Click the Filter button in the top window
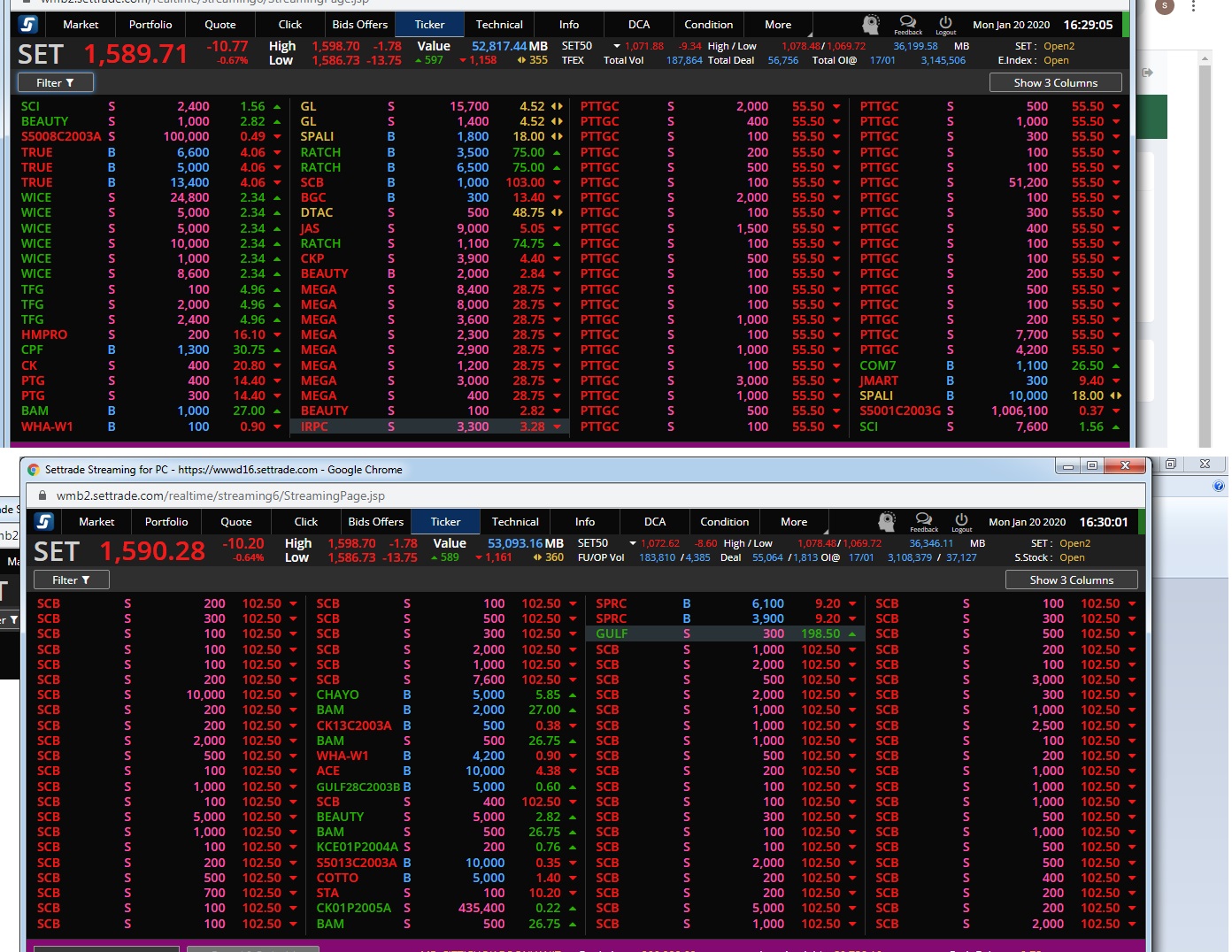This screenshot has height=952, width=1232. tap(56, 82)
